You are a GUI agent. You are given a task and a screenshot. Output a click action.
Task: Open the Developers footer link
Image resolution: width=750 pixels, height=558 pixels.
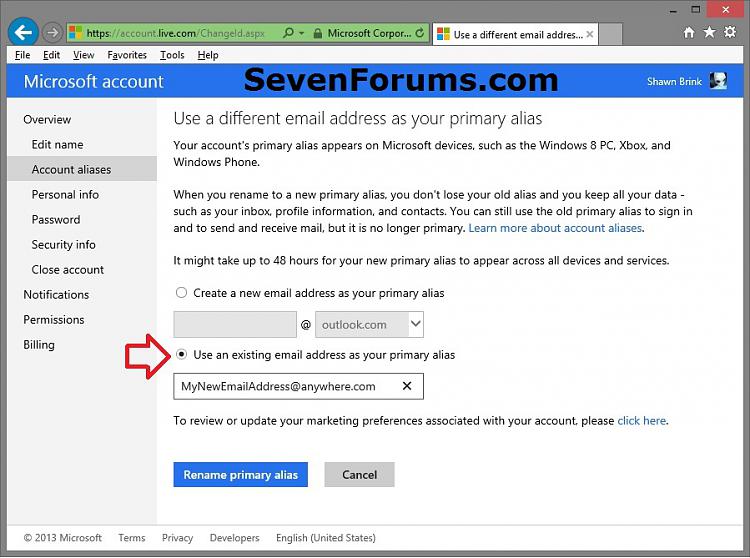pyautogui.click(x=234, y=538)
